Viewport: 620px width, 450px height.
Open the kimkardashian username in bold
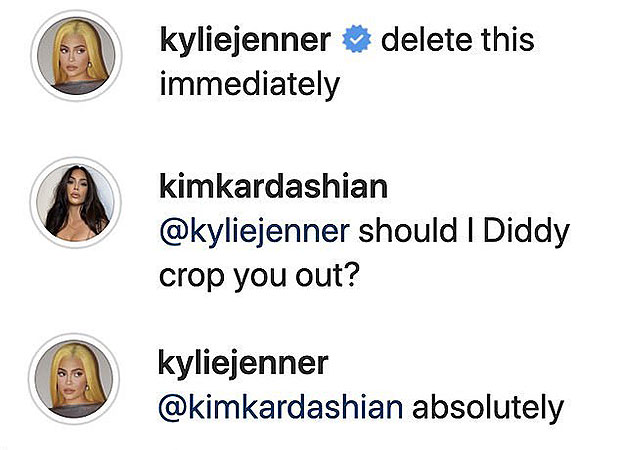274,187
